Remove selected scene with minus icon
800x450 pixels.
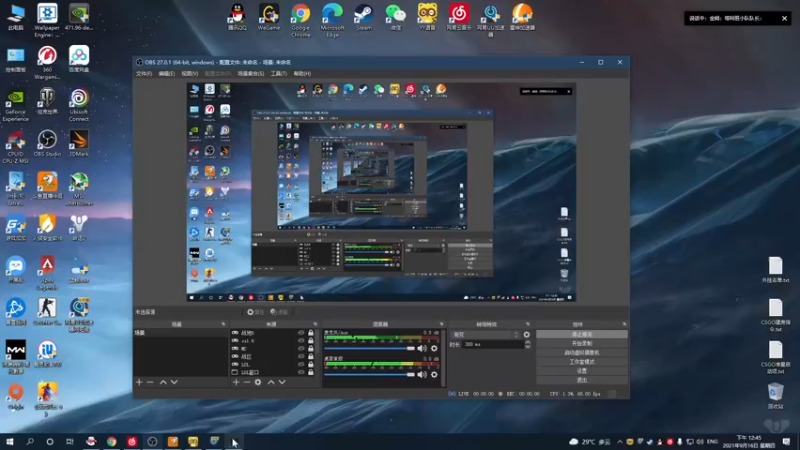coord(150,382)
